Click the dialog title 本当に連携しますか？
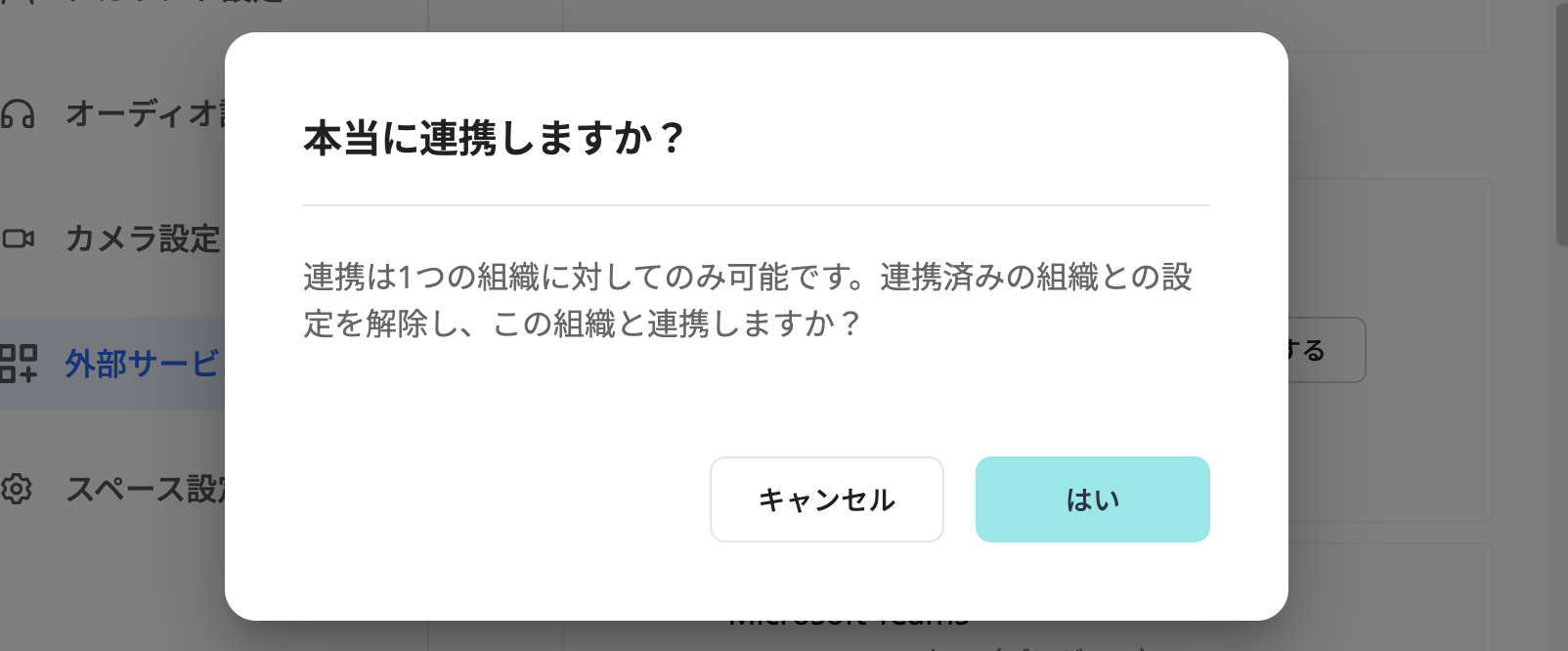This screenshot has height=651, width=1568. click(494, 139)
